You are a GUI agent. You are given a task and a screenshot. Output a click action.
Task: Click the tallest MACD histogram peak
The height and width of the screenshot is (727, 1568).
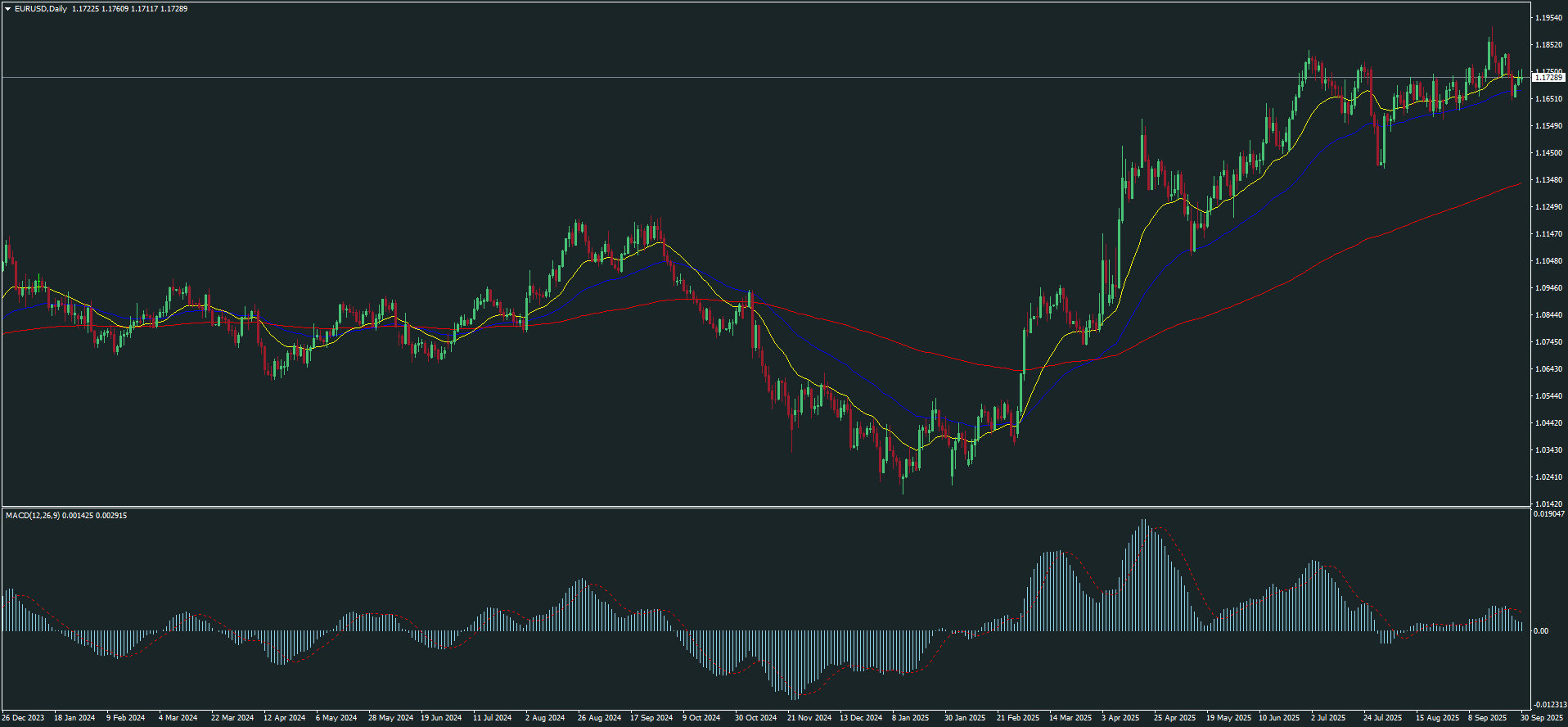pyautogui.click(x=1143, y=522)
